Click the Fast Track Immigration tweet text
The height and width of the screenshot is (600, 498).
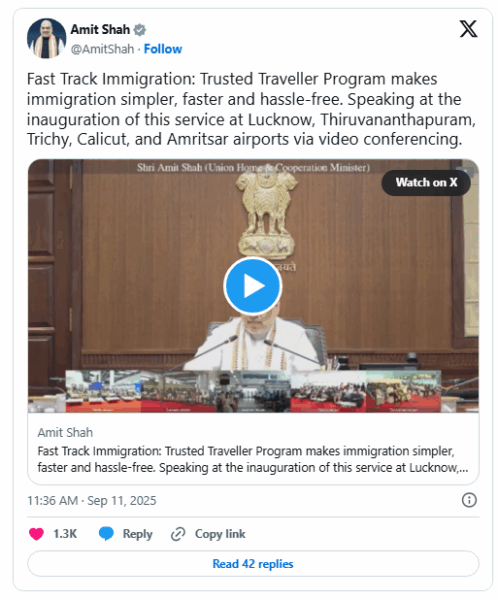[251, 109]
